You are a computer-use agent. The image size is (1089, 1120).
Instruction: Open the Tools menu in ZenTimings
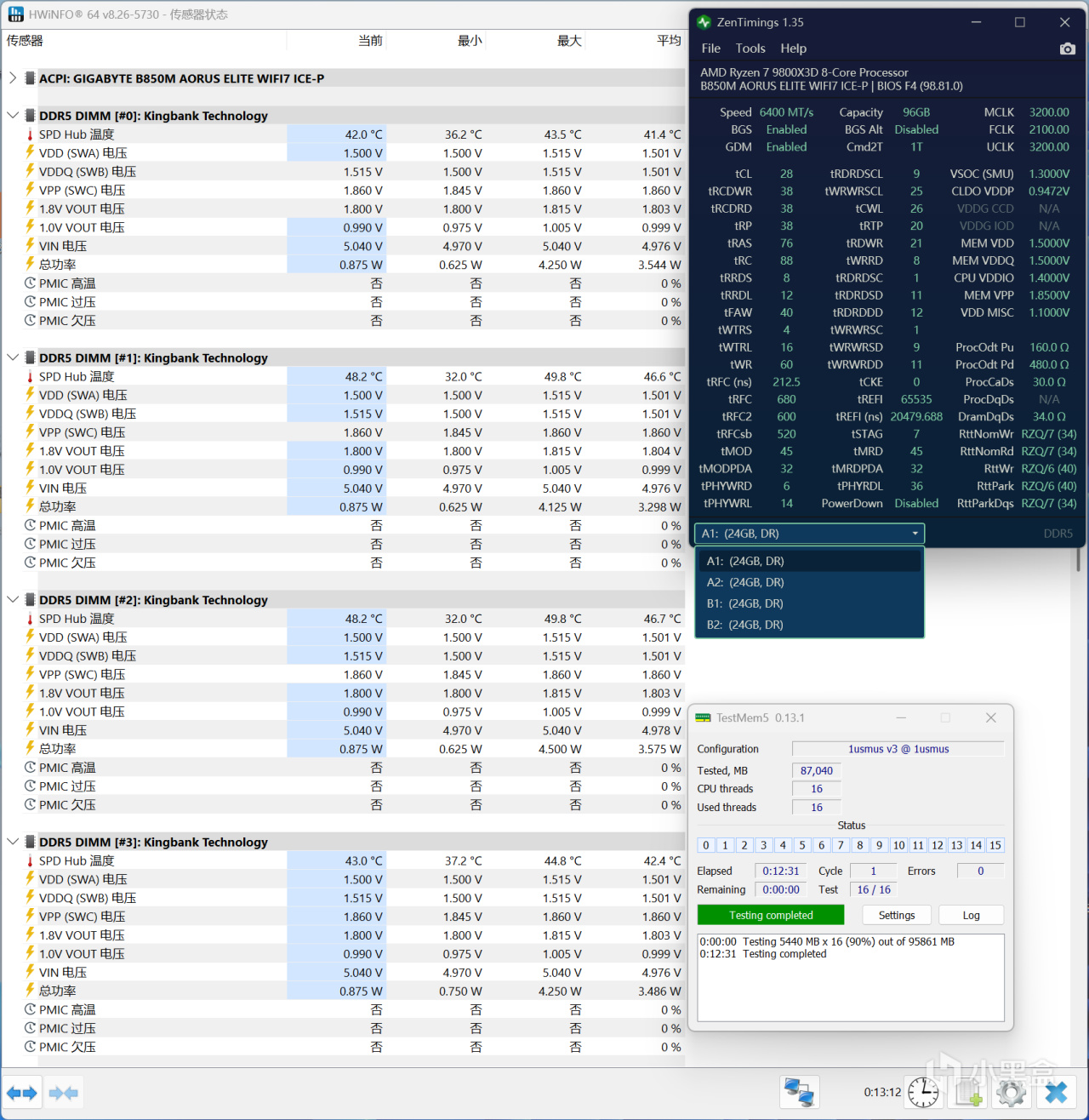point(750,49)
